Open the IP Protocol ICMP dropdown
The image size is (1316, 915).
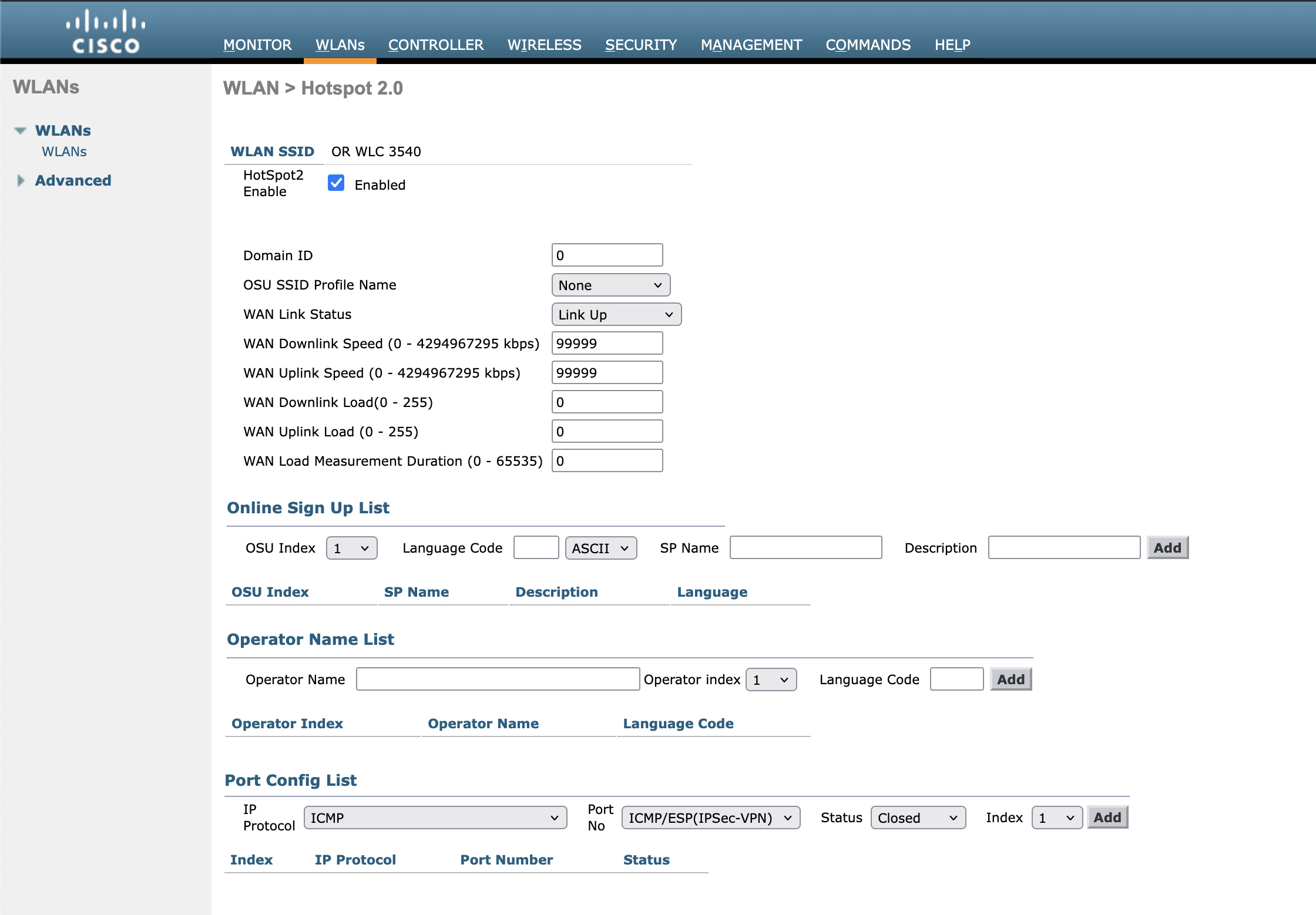tap(435, 818)
